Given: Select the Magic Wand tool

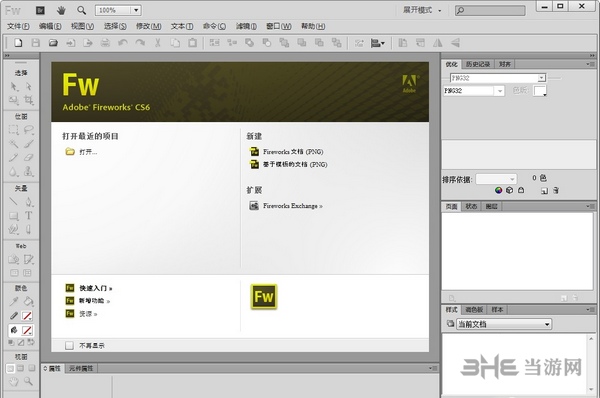Looking at the screenshot, I should pos(14,144).
